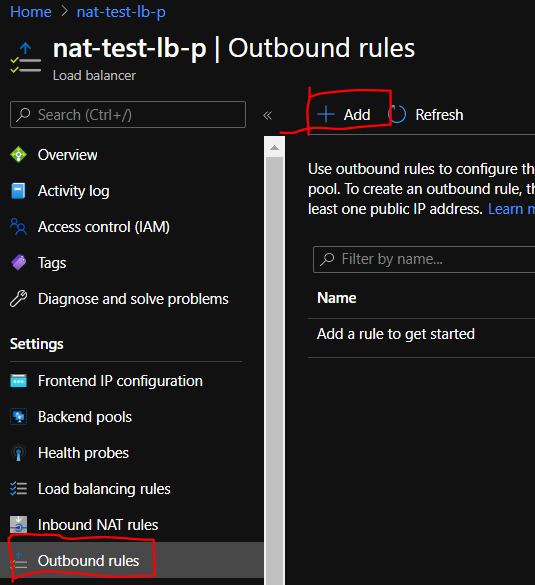Click the Diagnose and solve problems wrench icon

click(x=18, y=298)
